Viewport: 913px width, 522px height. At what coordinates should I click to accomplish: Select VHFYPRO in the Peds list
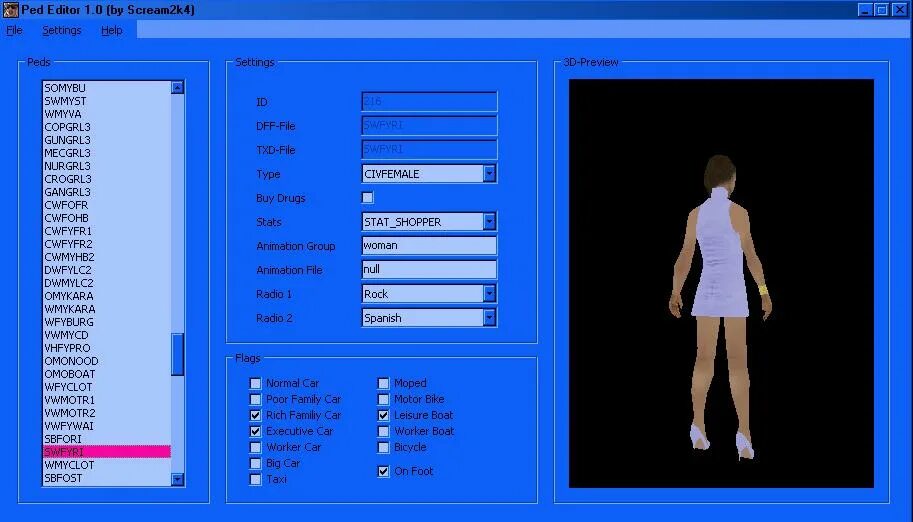[x=107, y=348]
